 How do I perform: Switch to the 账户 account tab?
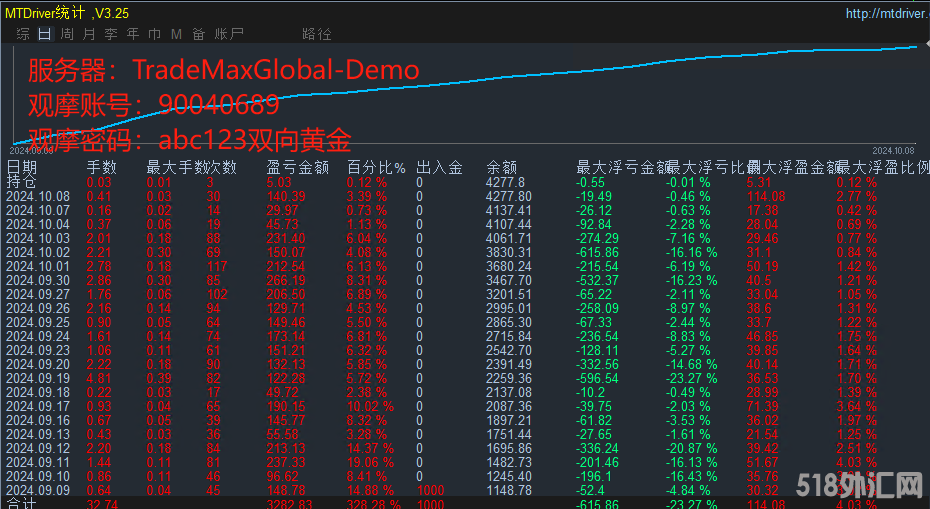pyautogui.click(x=229, y=34)
